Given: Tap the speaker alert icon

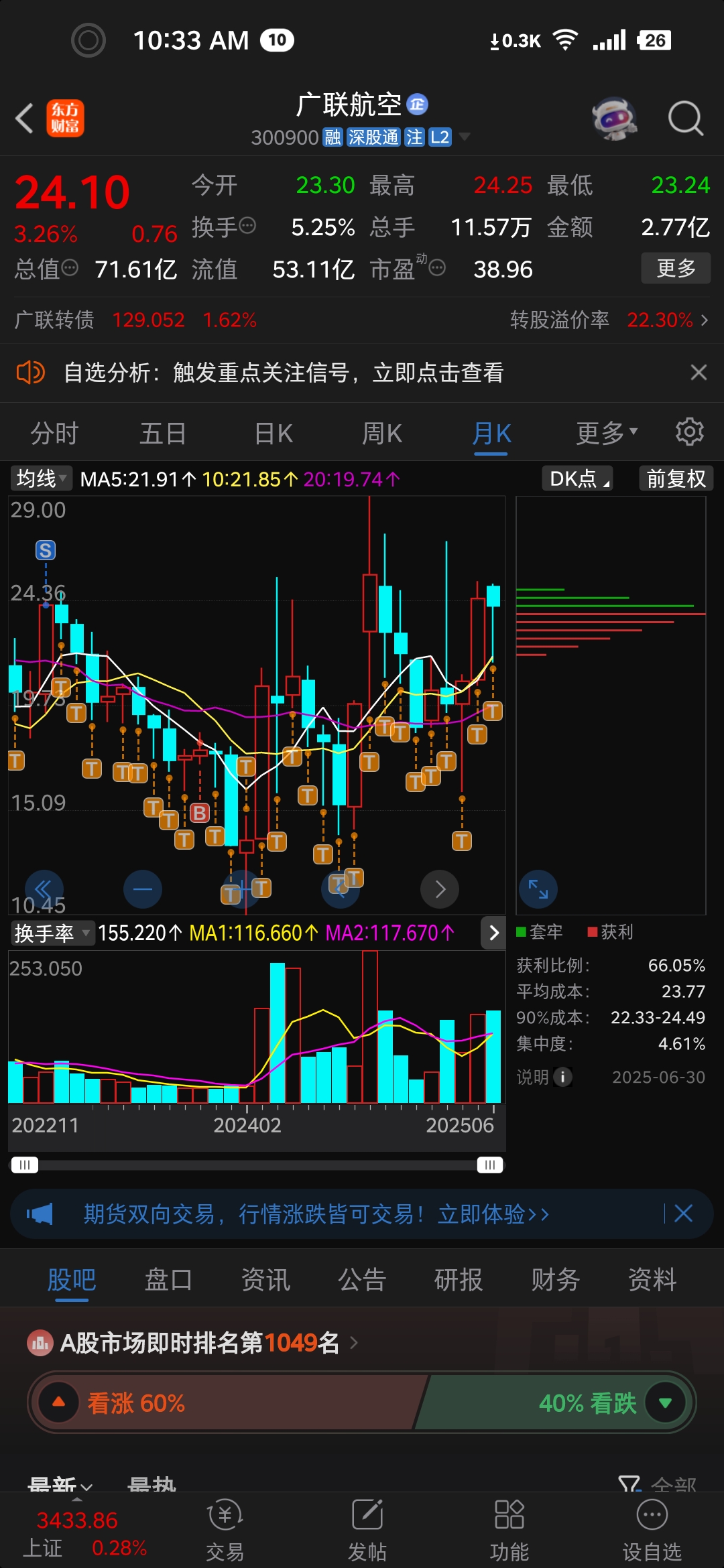Looking at the screenshot, I should click(30, 372).
